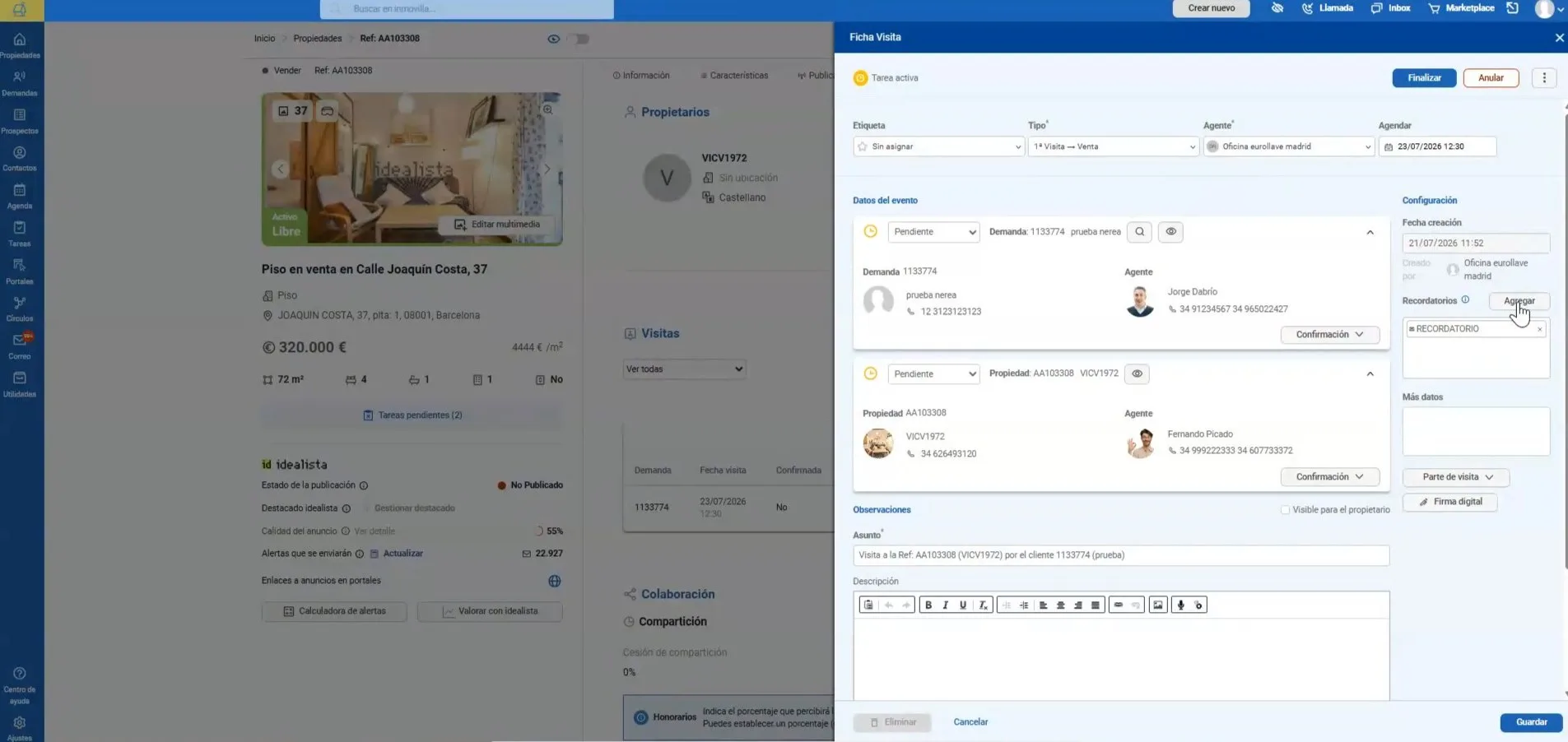Screen dimensions: 1568x742
Task: Click Cancelar at the bottom
Action: click(970, 722)
